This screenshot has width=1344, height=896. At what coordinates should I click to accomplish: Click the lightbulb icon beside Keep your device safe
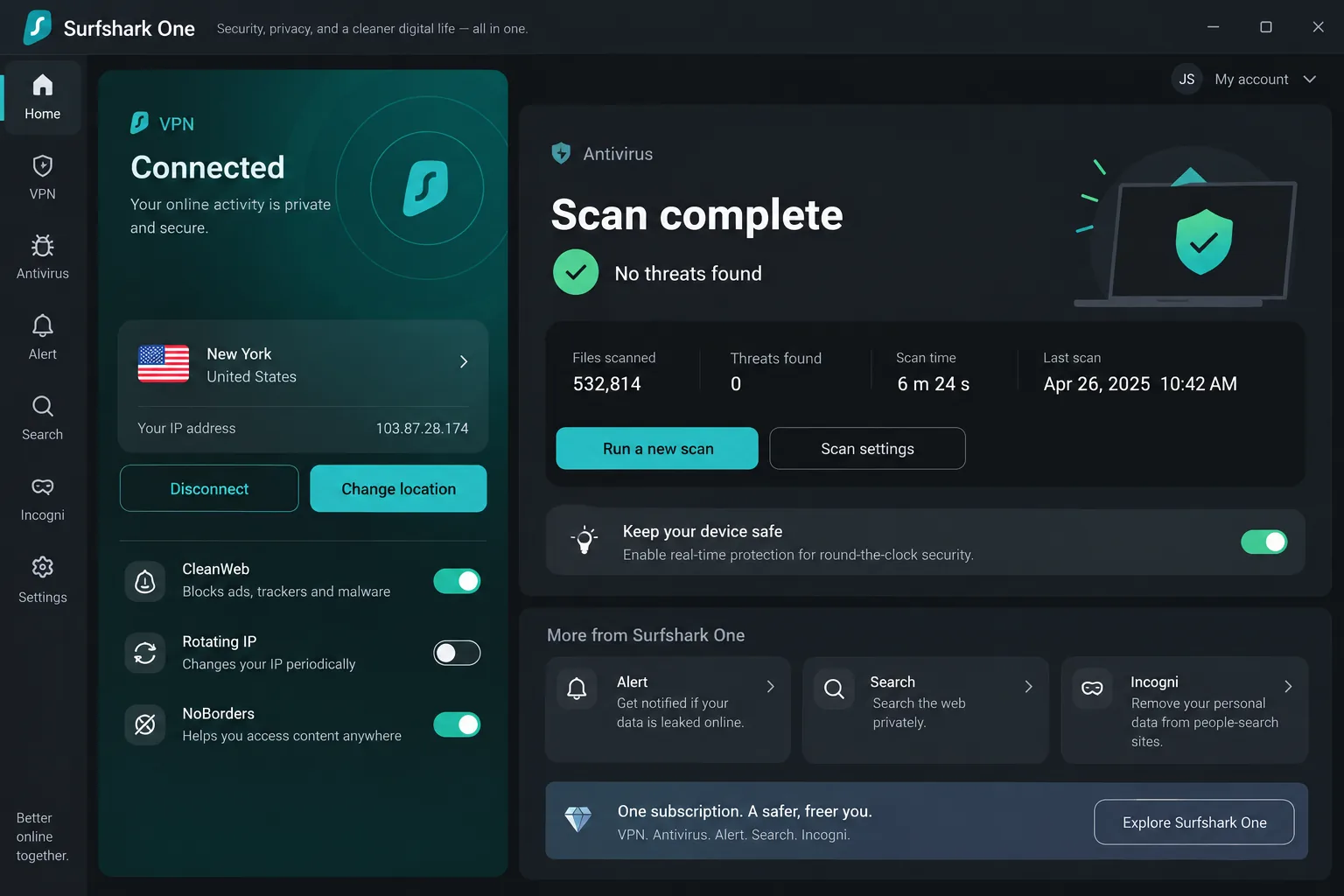584,540
